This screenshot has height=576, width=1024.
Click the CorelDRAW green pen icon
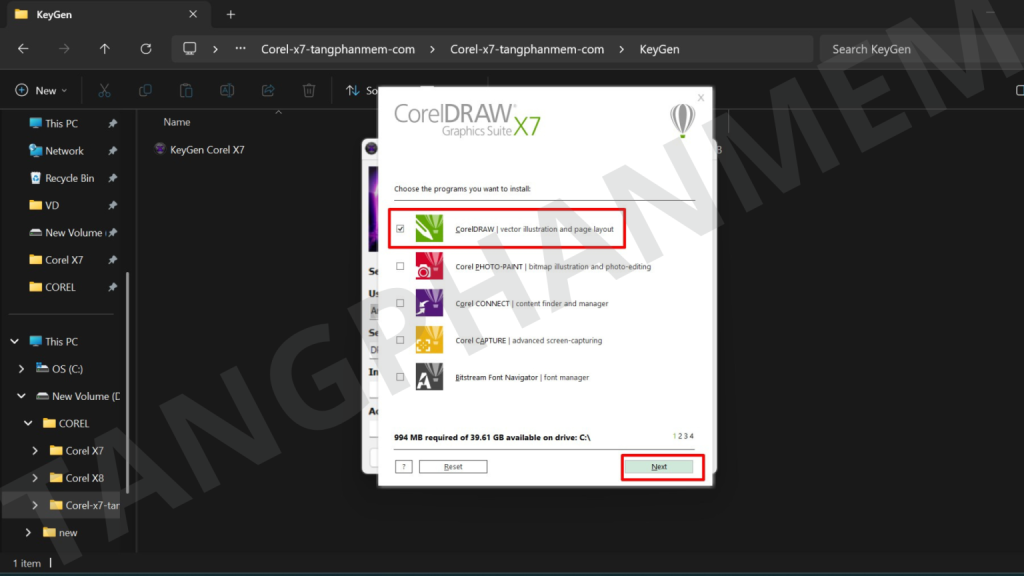[x=429, y=229]
